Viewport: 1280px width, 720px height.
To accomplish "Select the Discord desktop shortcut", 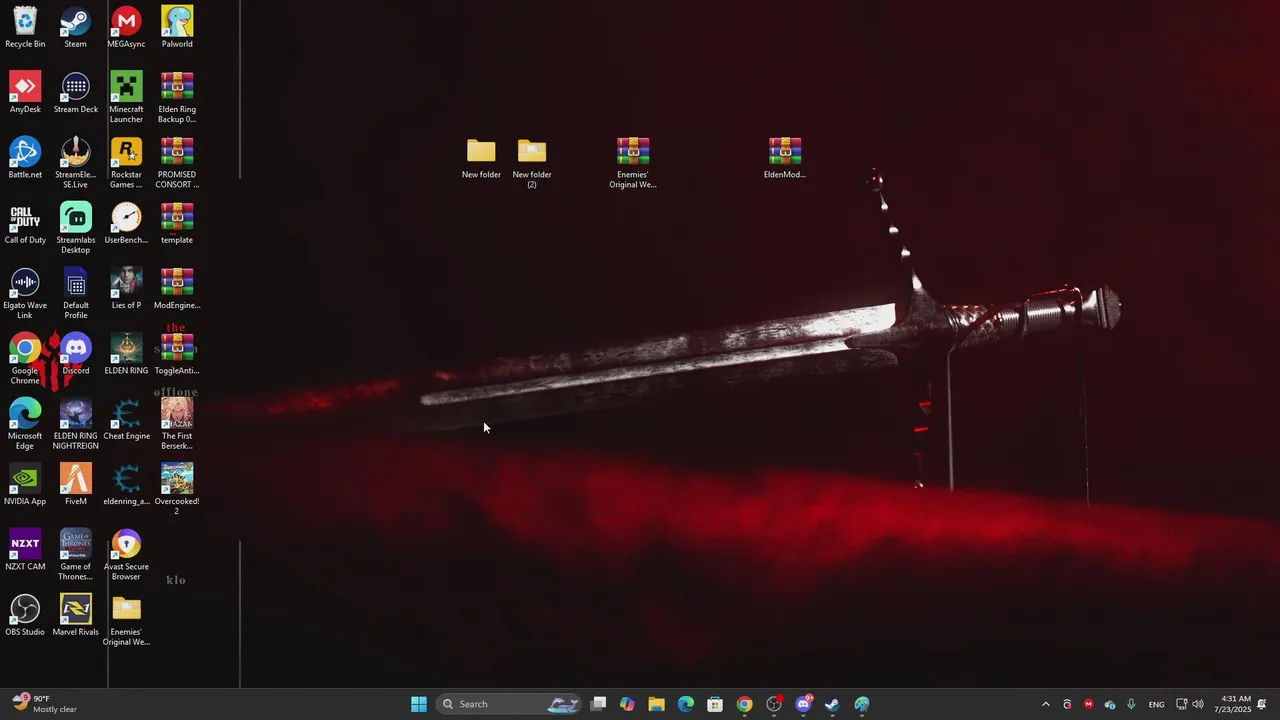I will click(x=75, y=354).
